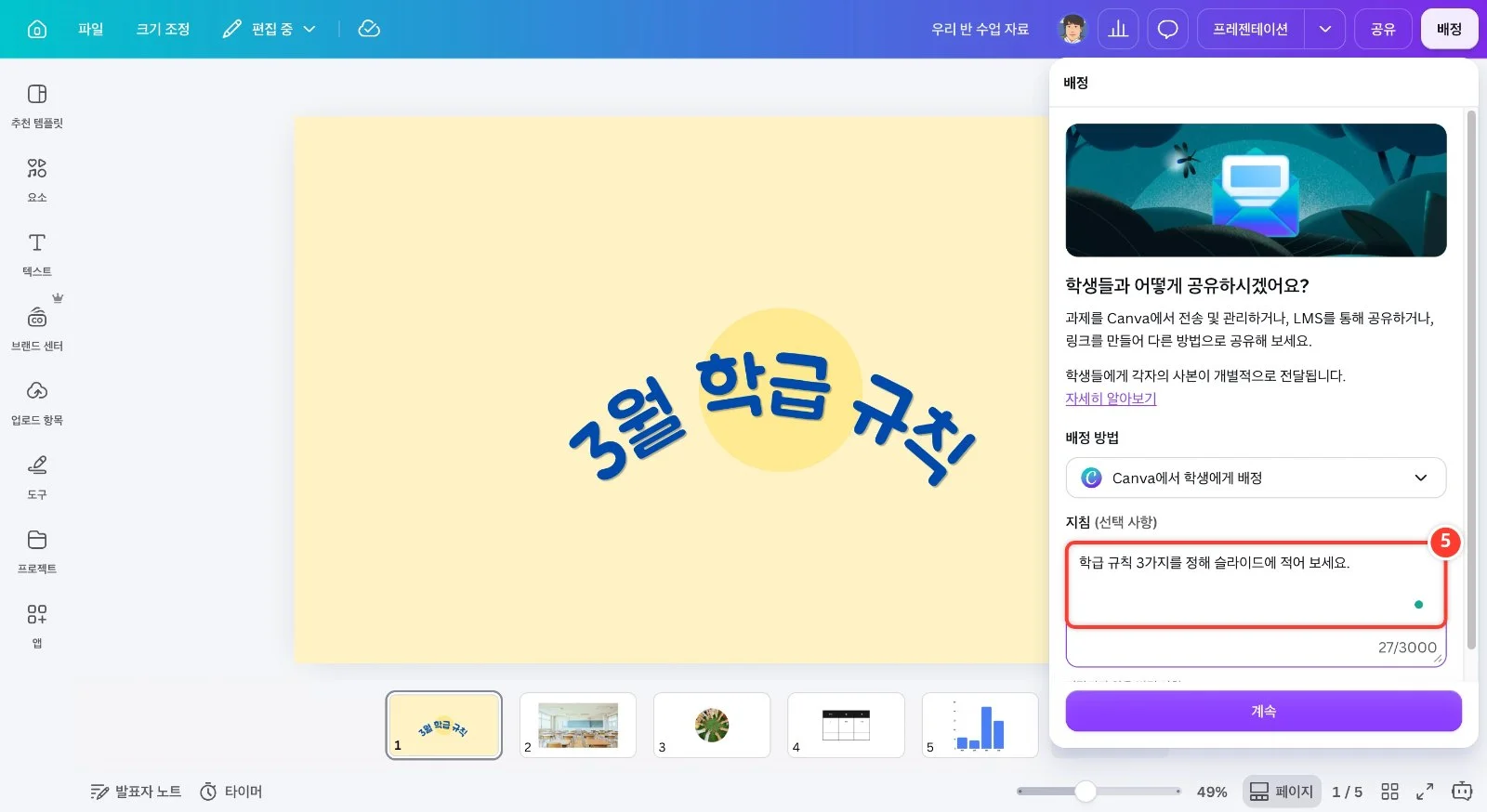The height and width of the screenshot is (812, 1487).
Task: Enter fullscreen with the expand arrows icon
Action: coord(1425,792)
